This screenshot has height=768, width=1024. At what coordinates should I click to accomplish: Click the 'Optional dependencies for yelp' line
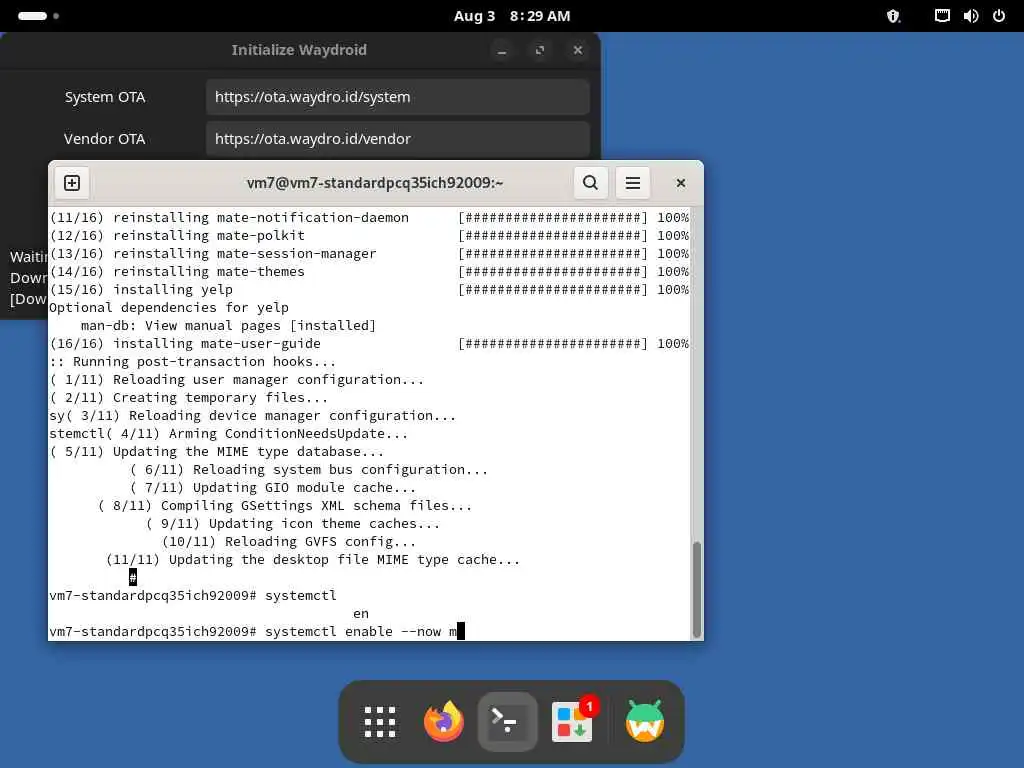coord(168,307)
